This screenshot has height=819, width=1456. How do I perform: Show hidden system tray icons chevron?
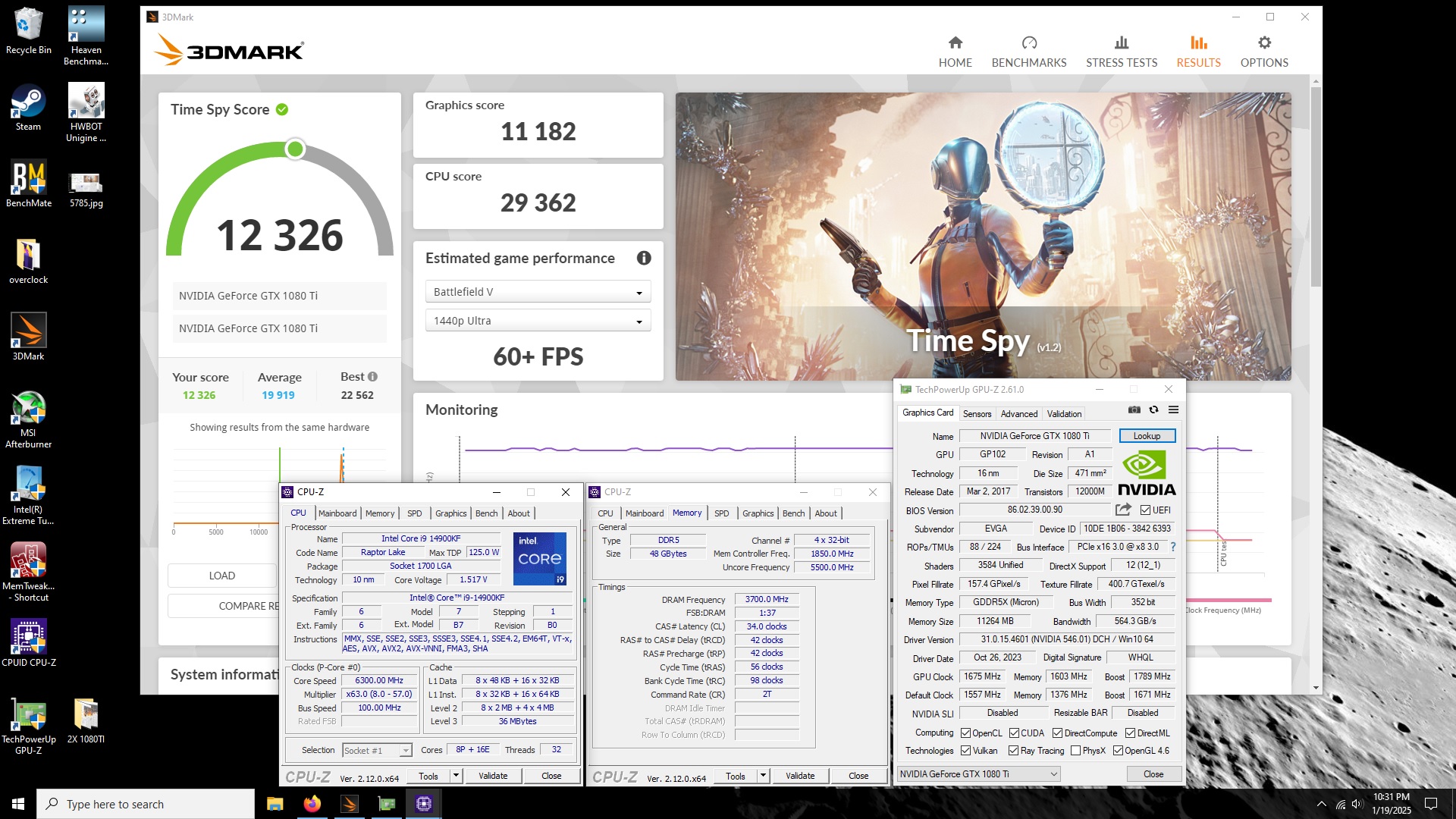1322,804
